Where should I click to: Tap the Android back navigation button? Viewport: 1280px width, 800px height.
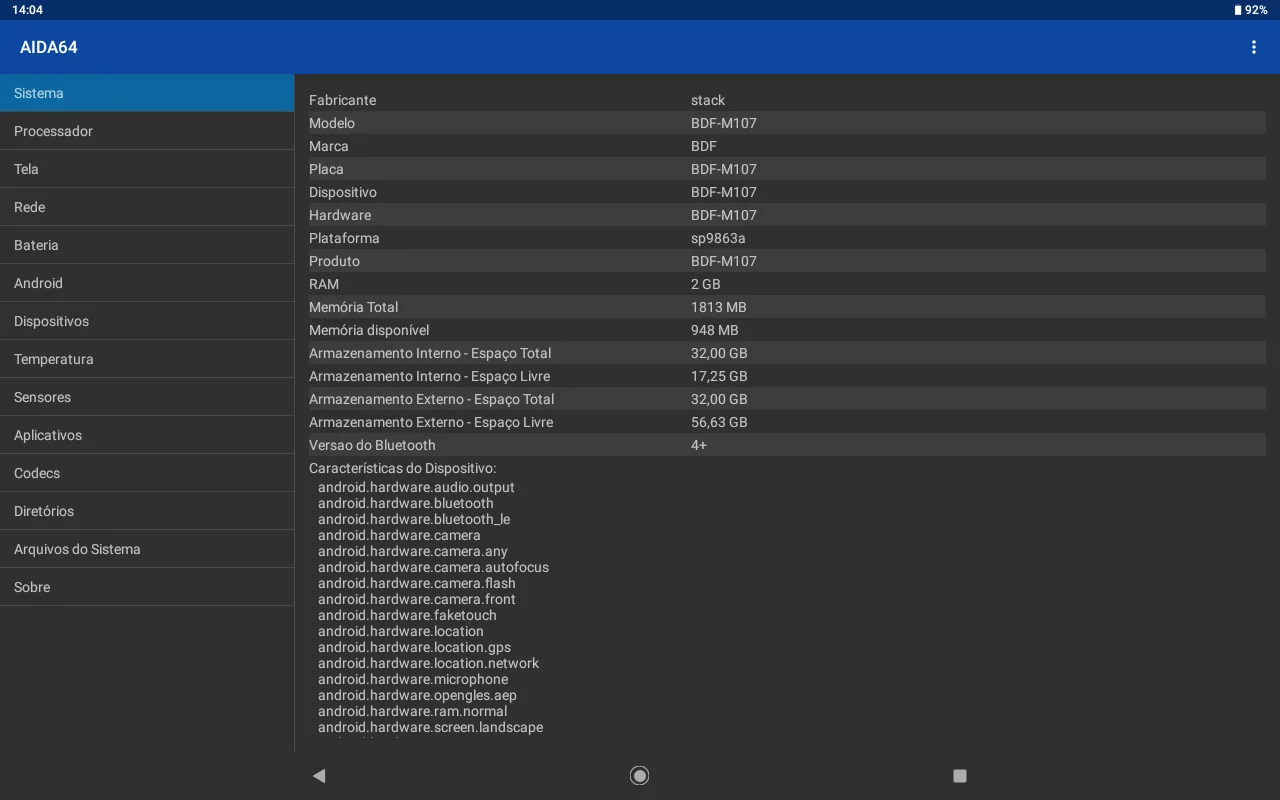click(319, 775)
